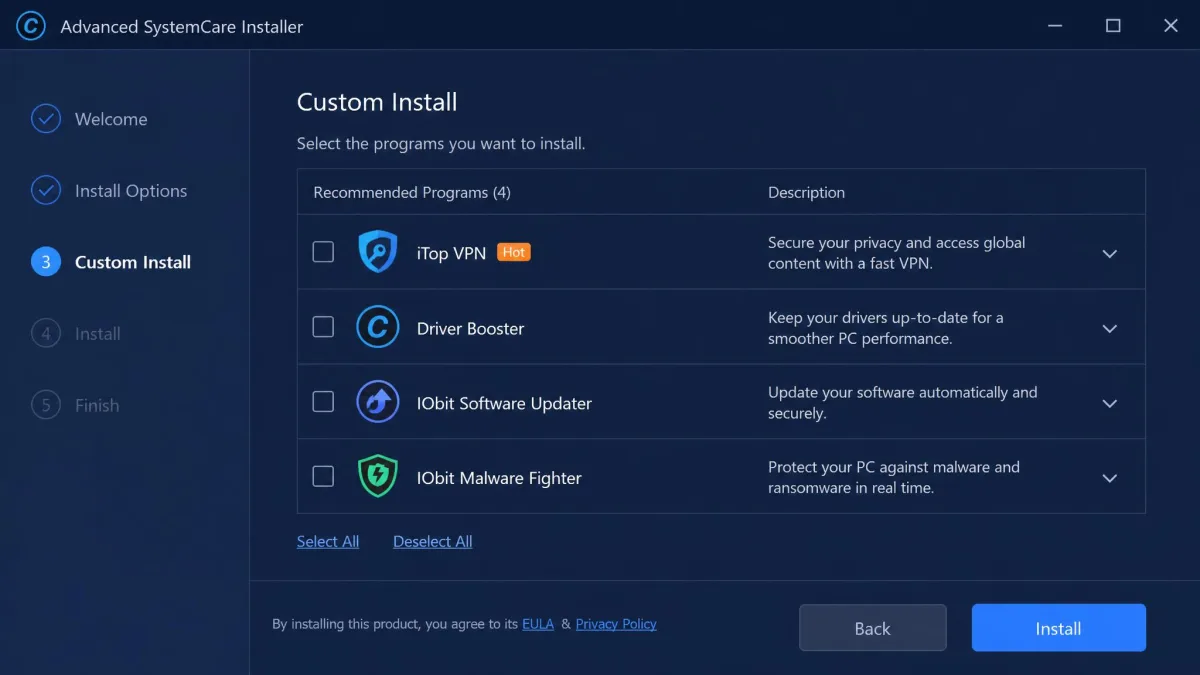Click the IObit Malware Fighter shield icon

(378, 477)
